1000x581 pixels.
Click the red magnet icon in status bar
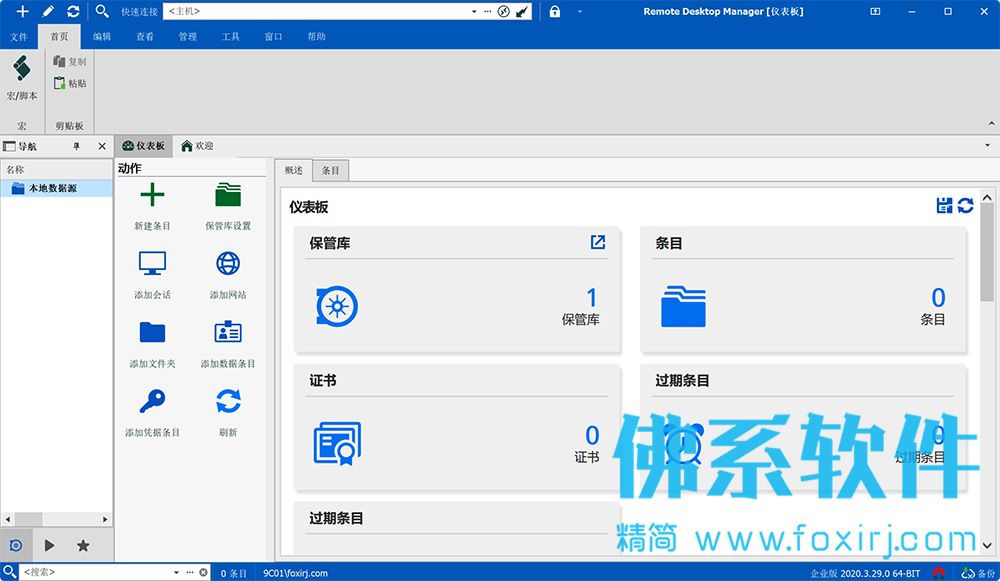(939, 573)
